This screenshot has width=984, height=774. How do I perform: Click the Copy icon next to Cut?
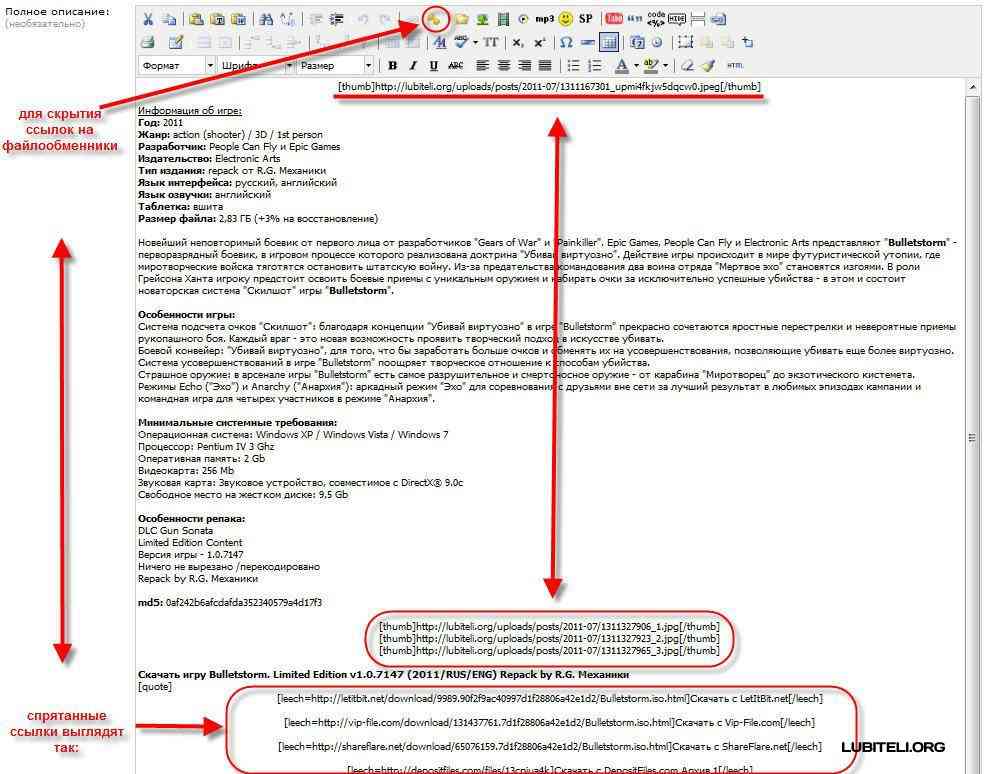[x=169, y=19]
